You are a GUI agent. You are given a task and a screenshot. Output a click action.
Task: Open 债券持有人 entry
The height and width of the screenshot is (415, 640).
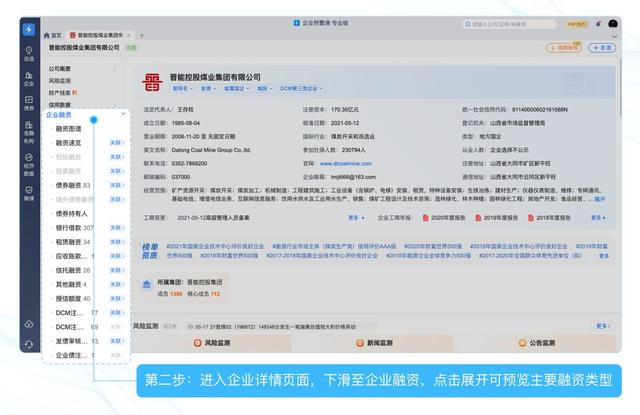pyautogui.click(x=72, y=214)
